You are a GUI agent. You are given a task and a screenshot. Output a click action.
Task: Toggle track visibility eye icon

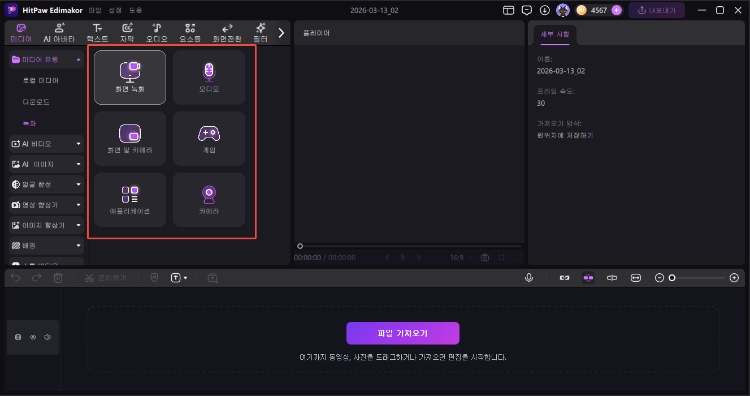33,337
